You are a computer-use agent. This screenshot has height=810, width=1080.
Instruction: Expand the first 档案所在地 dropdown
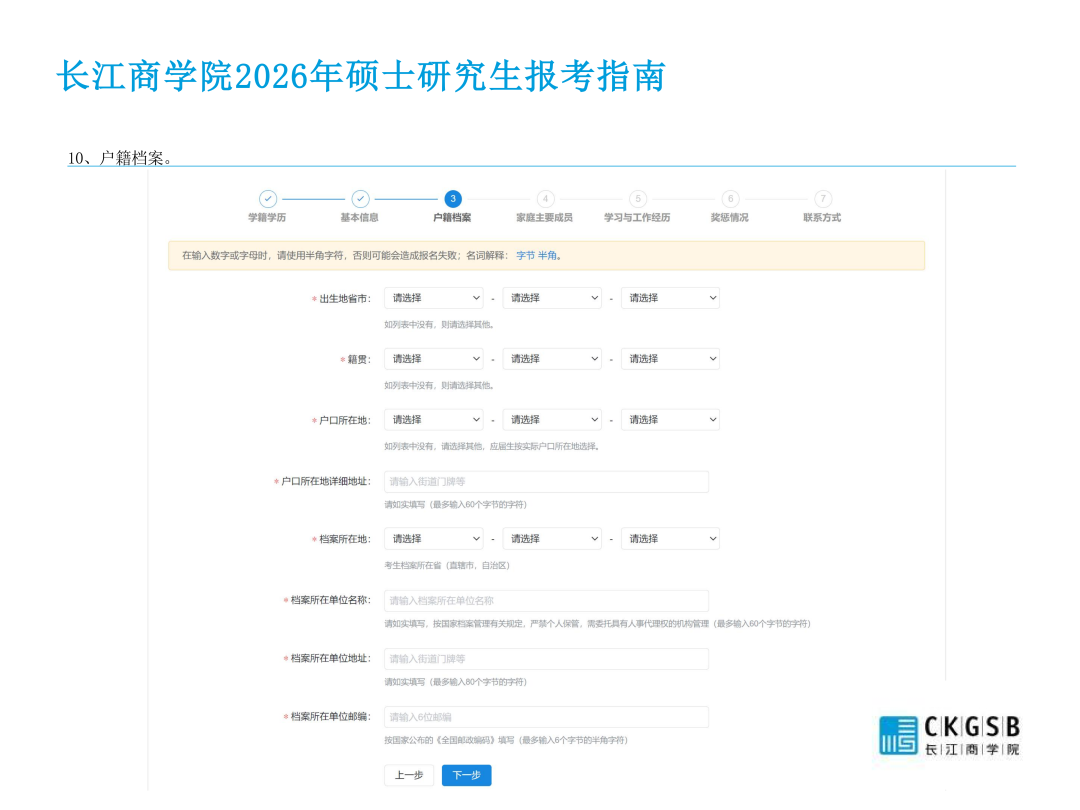(433, 539)
